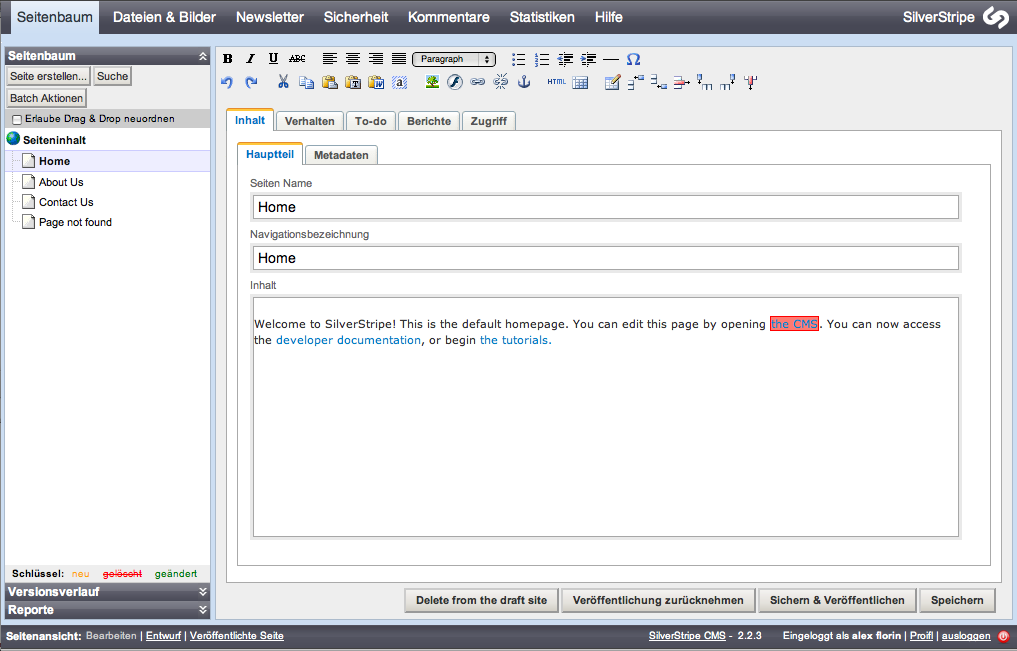Open the Sicherheit section
The image size is (1017, 651).
click(x=356, y=17)
